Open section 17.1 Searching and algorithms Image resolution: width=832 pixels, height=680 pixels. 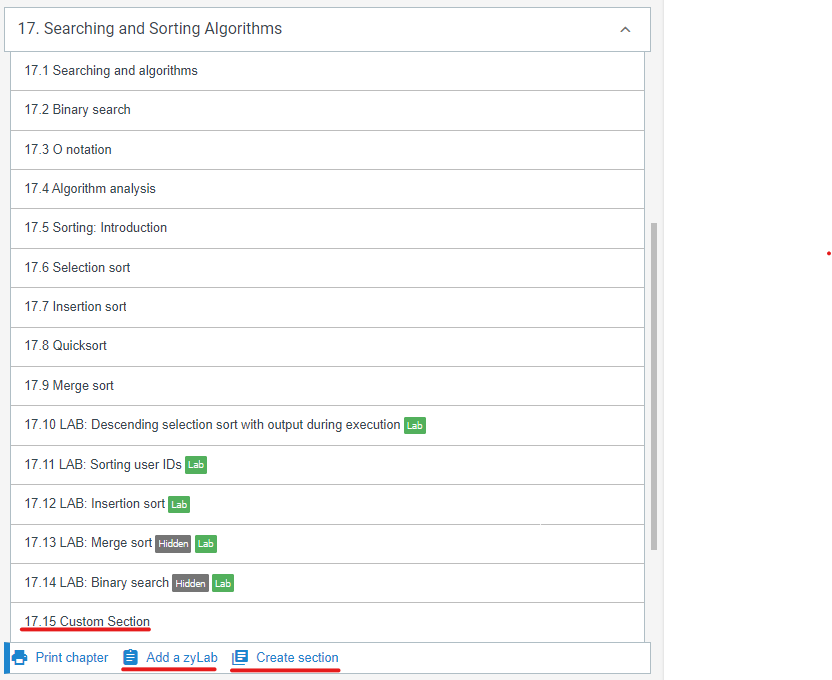[111, 71]
